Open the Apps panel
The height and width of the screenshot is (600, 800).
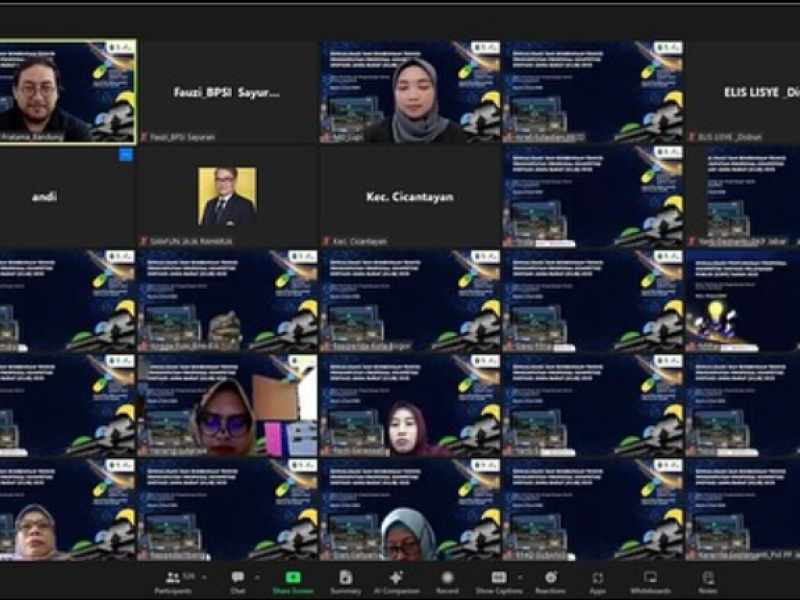597,578
